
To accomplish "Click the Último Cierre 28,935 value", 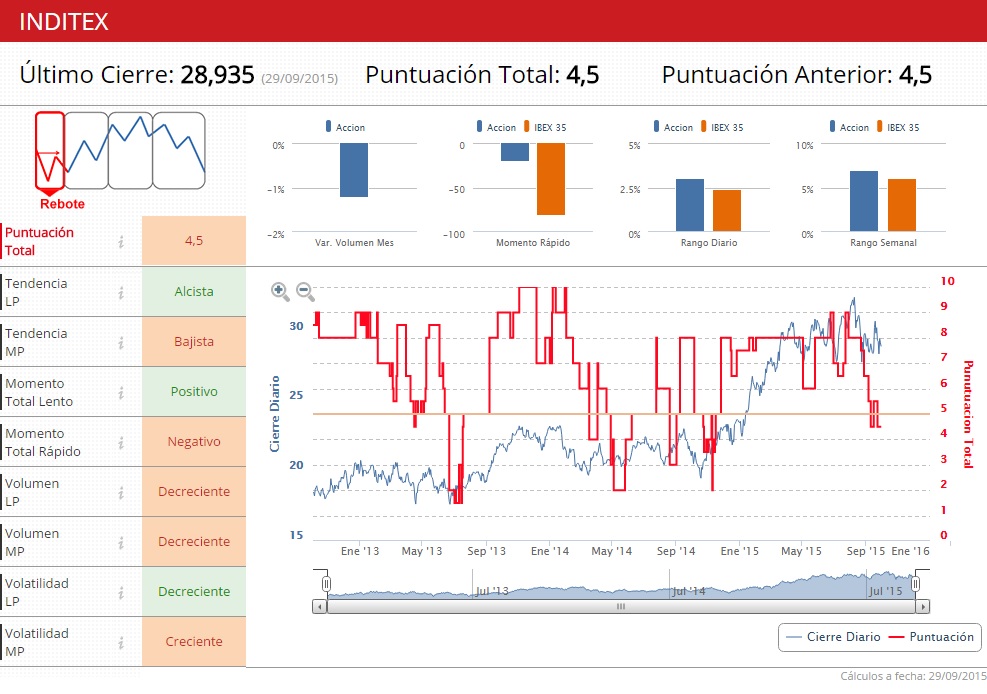I will [x=217, y=75].
